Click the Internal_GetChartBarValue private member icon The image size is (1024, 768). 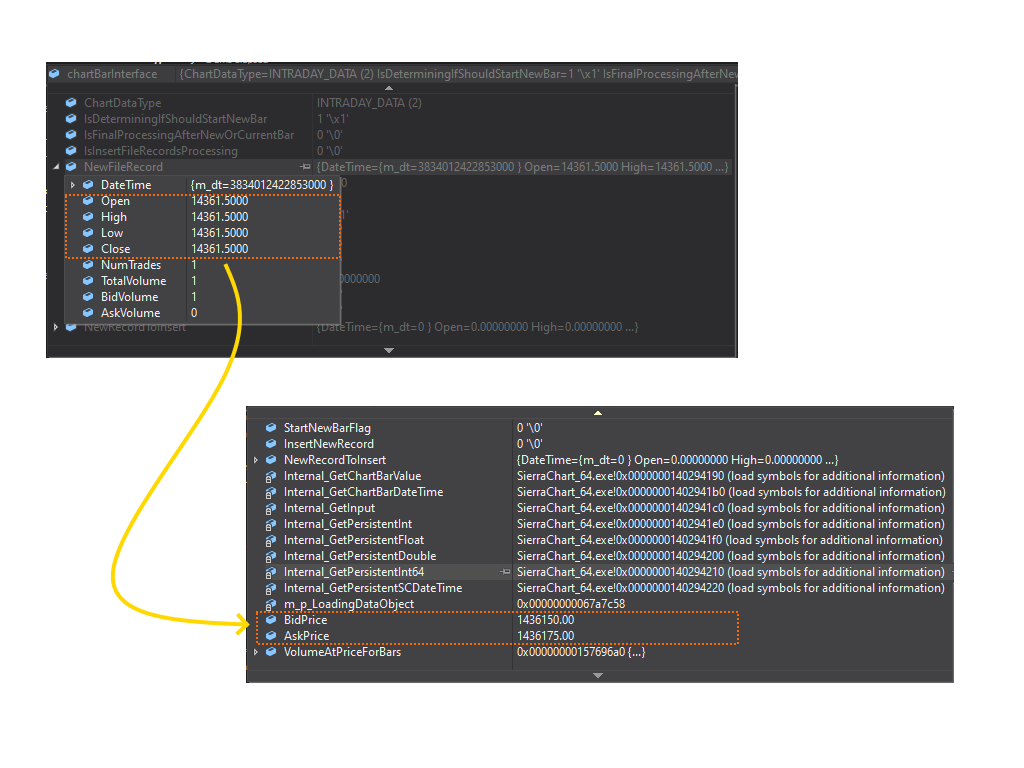(271, 477)
